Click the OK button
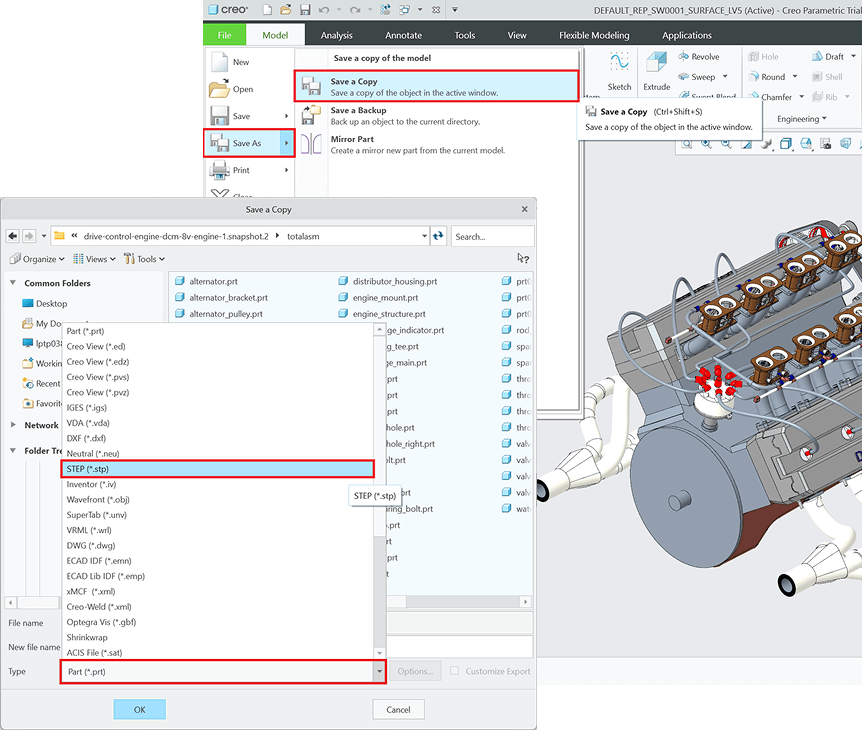862x730 pixels. tap(140, 709)
